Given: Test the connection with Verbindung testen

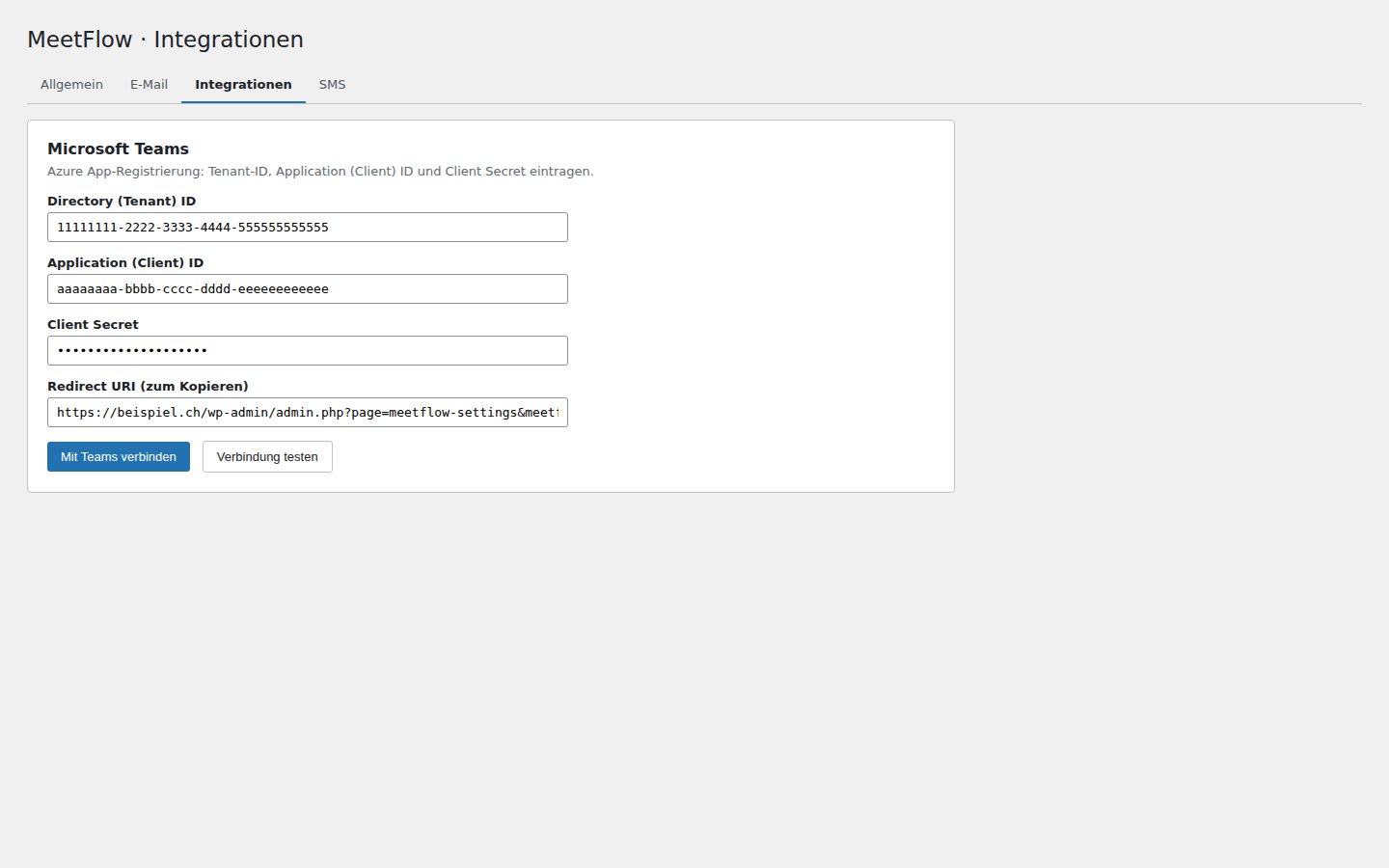Looking at the screenshot, I should click(x=267, y=457).
